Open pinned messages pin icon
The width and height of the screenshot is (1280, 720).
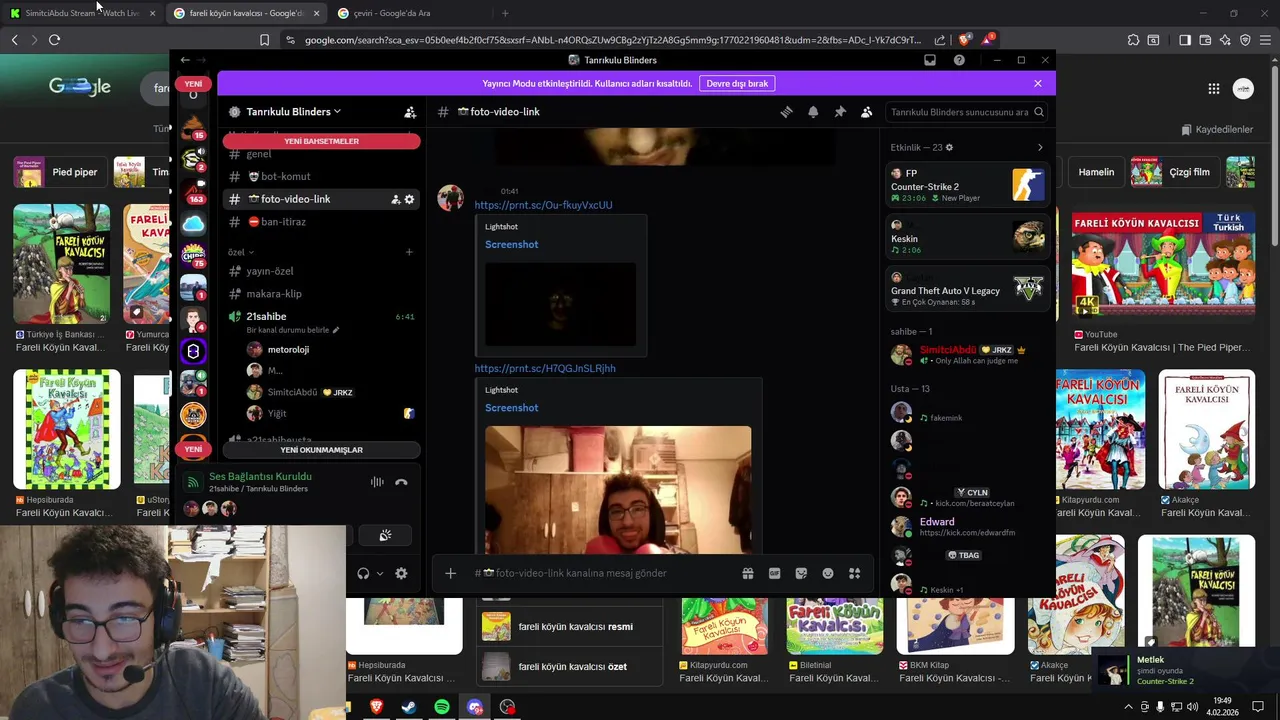[x=840, y=112]
